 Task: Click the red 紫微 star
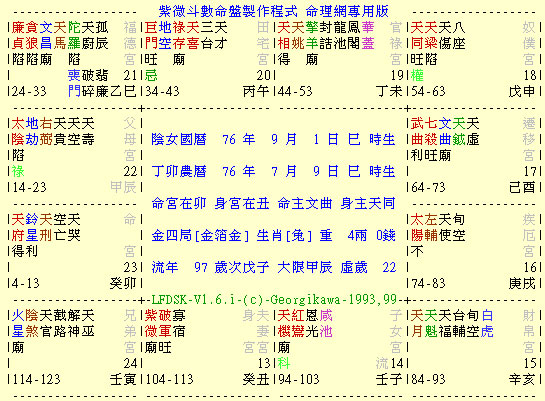151,323
